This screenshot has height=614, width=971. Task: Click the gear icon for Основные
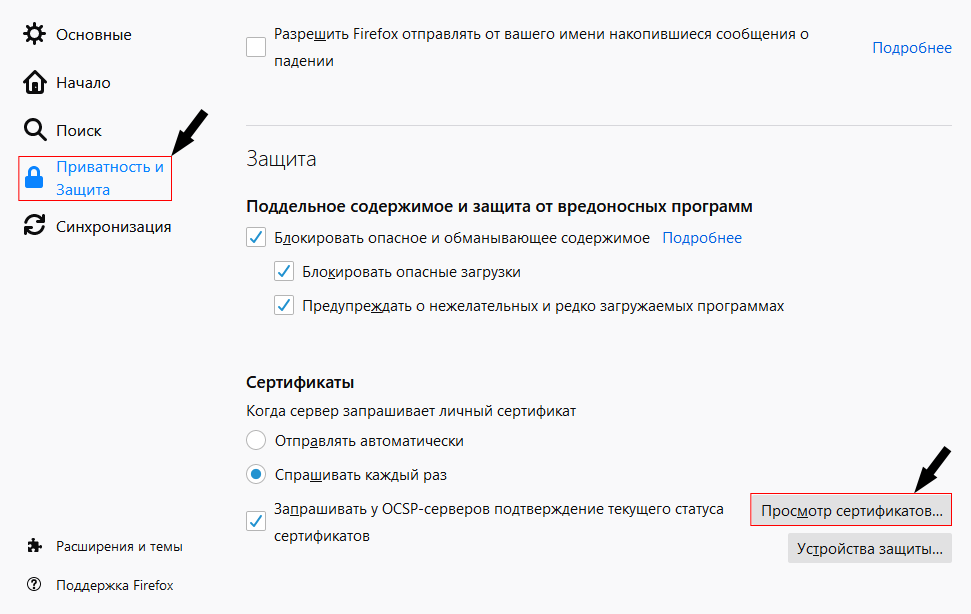click(34, 34)
